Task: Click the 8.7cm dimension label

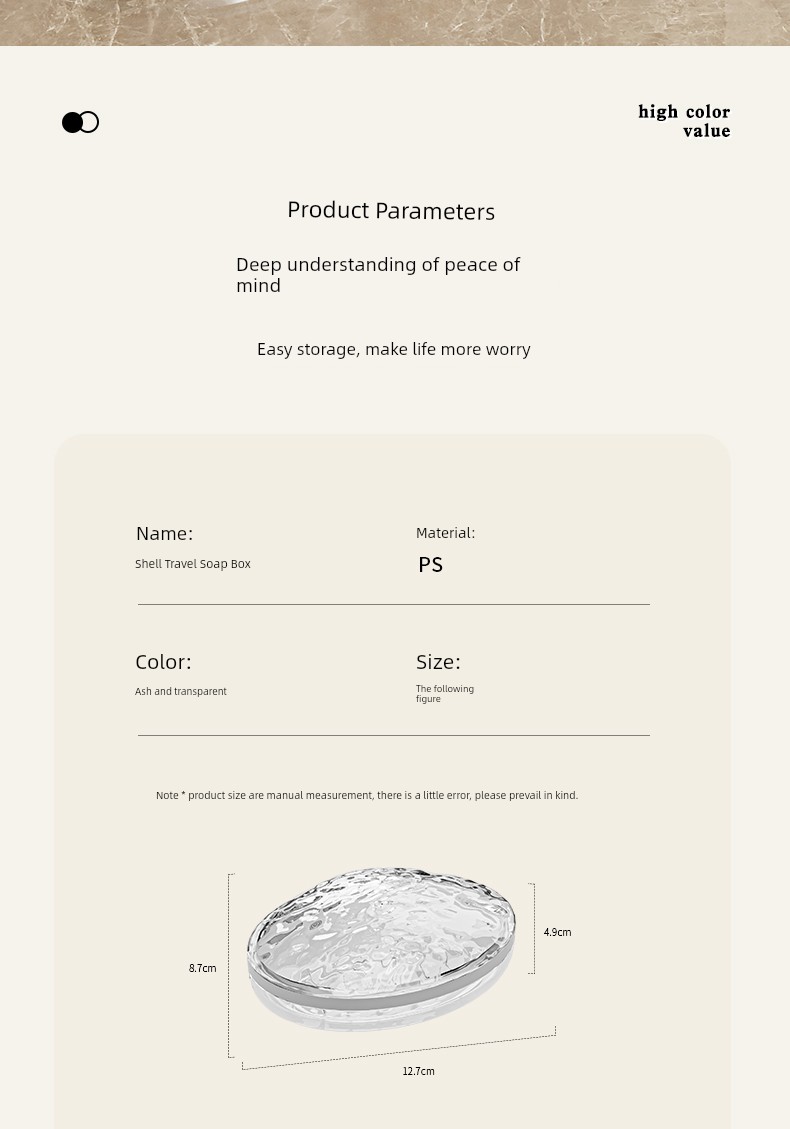Action: [202, 968]
